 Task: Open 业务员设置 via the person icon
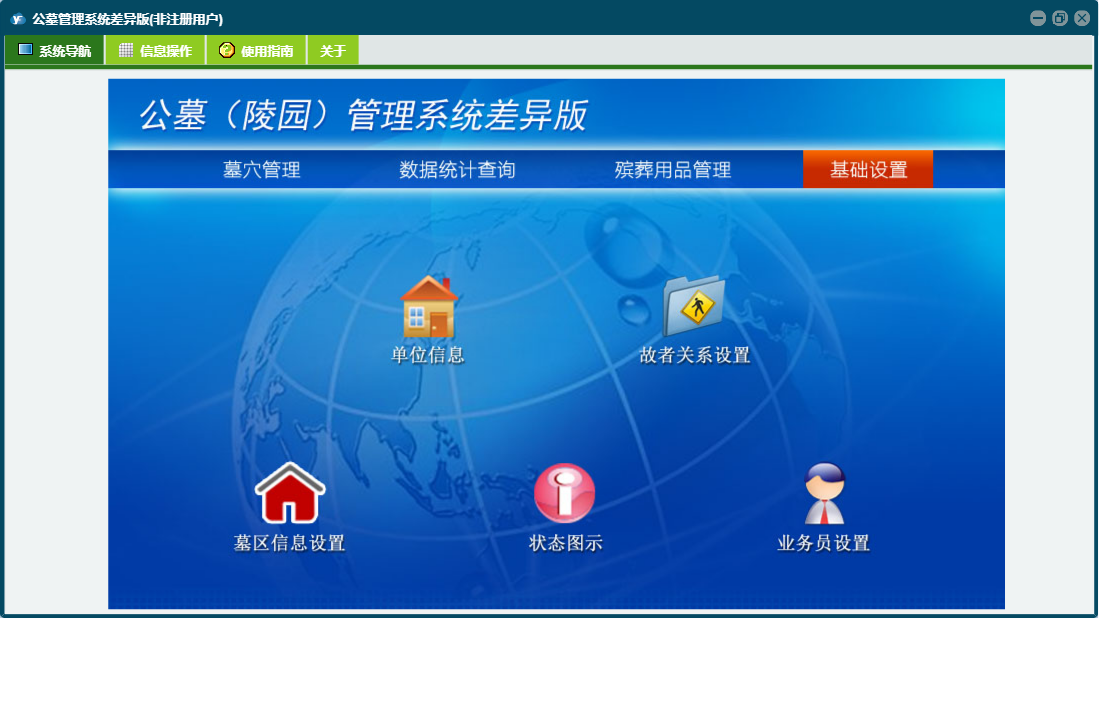[x=824, y=493]
